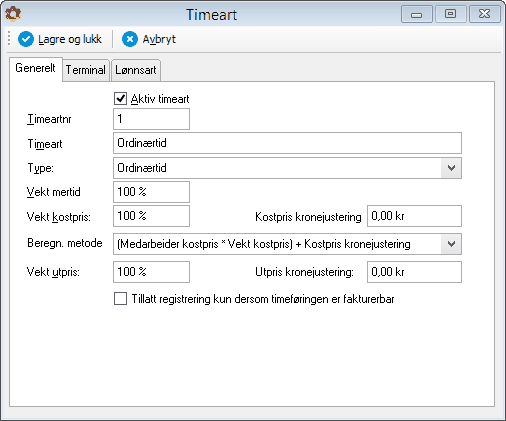
Task: Click the Timeart app icon in title bar
Action: pos(13,14)
